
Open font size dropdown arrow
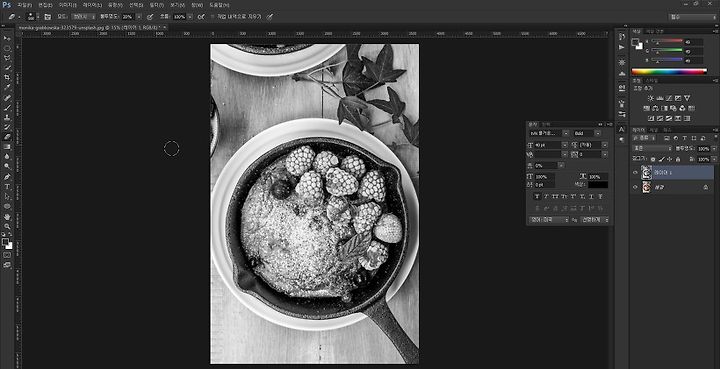pos(564,145)
